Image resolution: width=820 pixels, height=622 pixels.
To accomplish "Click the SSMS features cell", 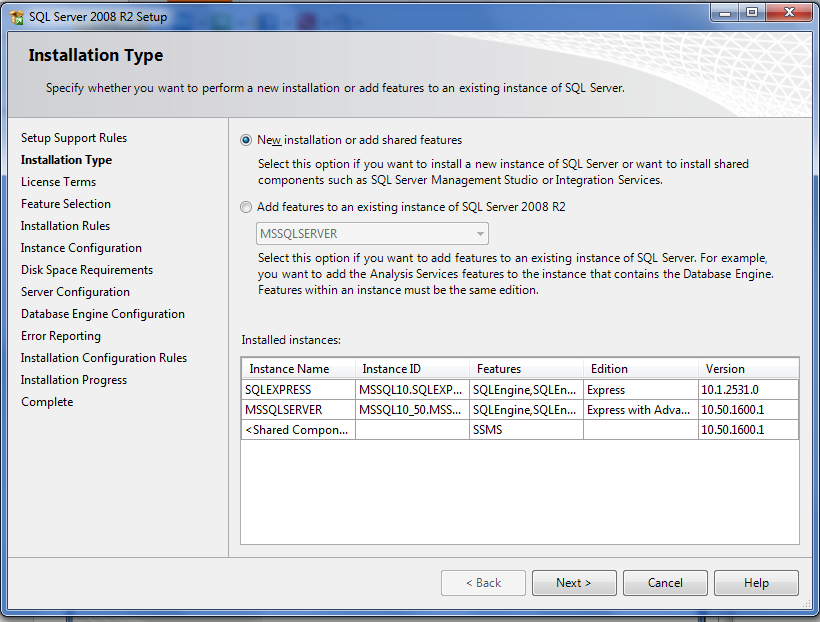I will (x=526, y=429).
